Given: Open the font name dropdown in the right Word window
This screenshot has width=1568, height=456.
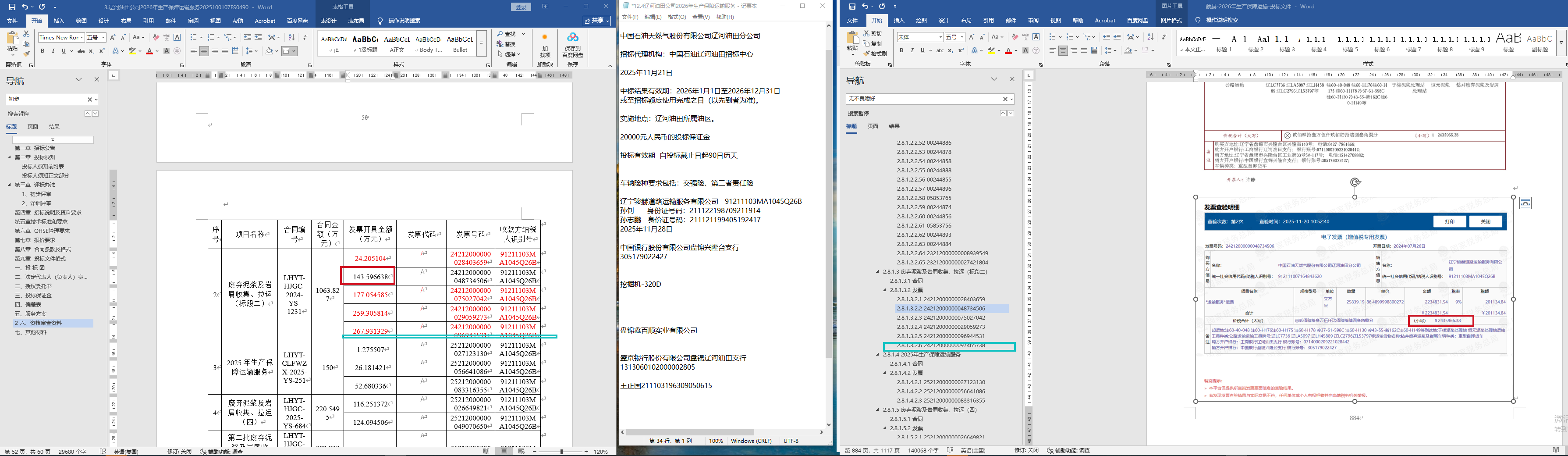Looking at the screenshot, I should pos(940,37).
